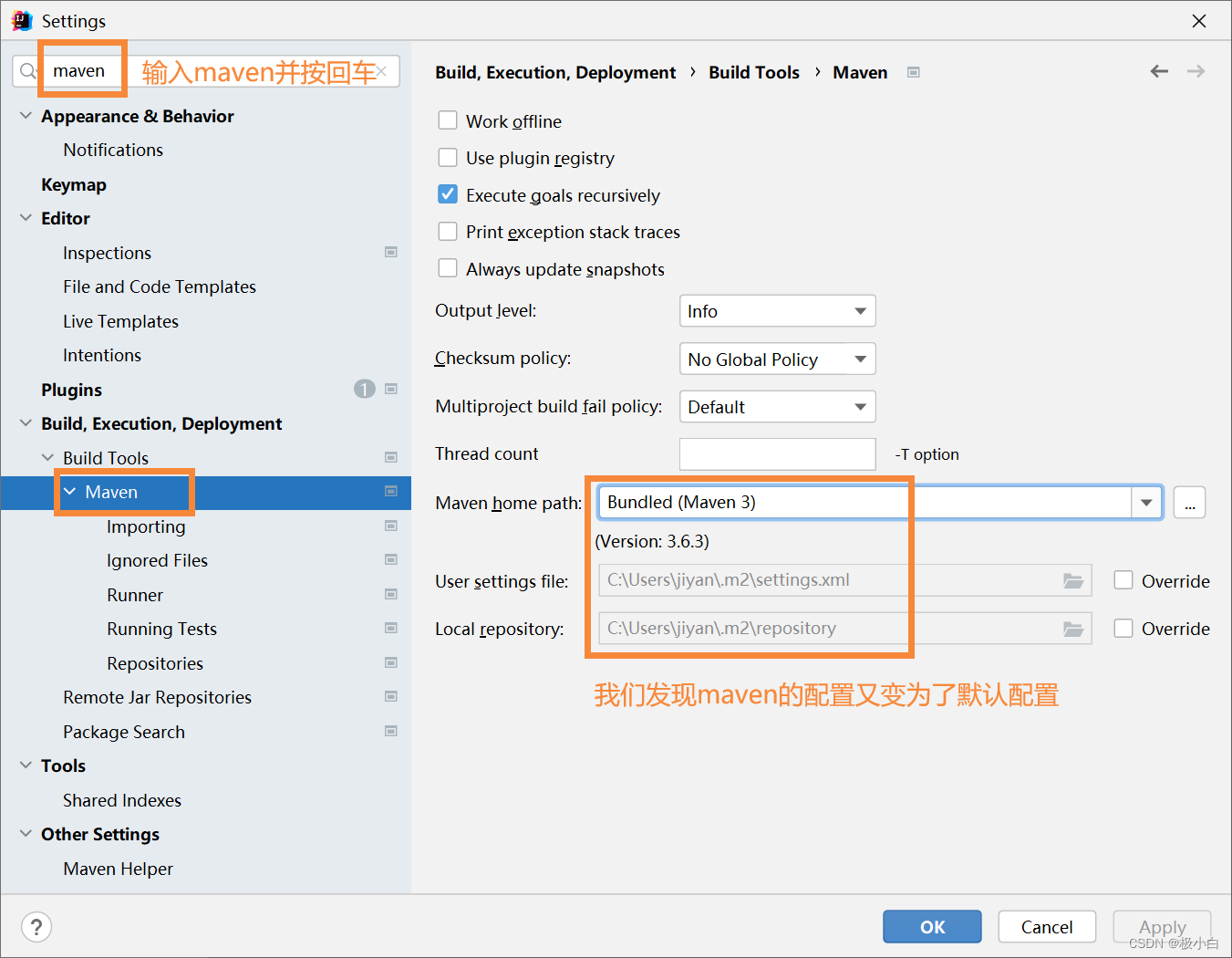This screenshot has width=1232, height=958.
Task: Select File and Code Templates
Action: [160, 286]
